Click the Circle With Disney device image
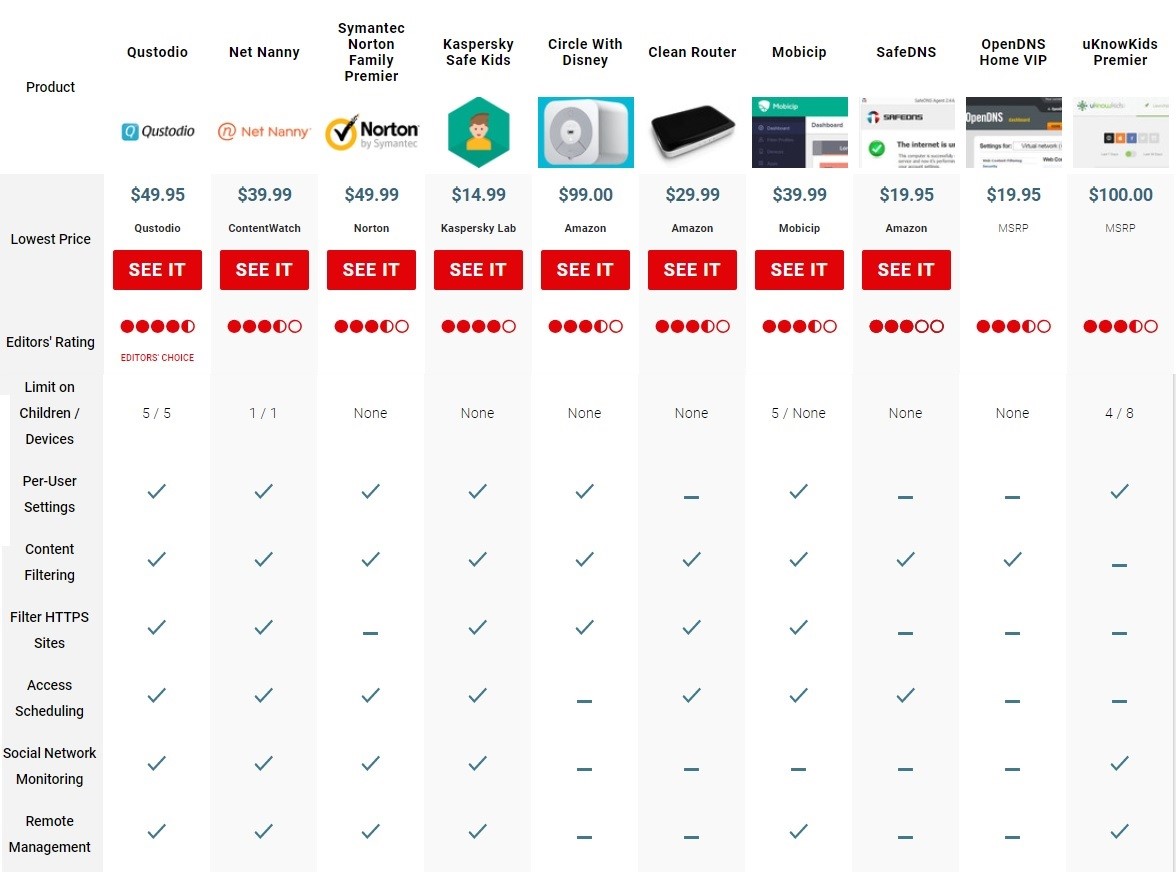 (586, 132)
